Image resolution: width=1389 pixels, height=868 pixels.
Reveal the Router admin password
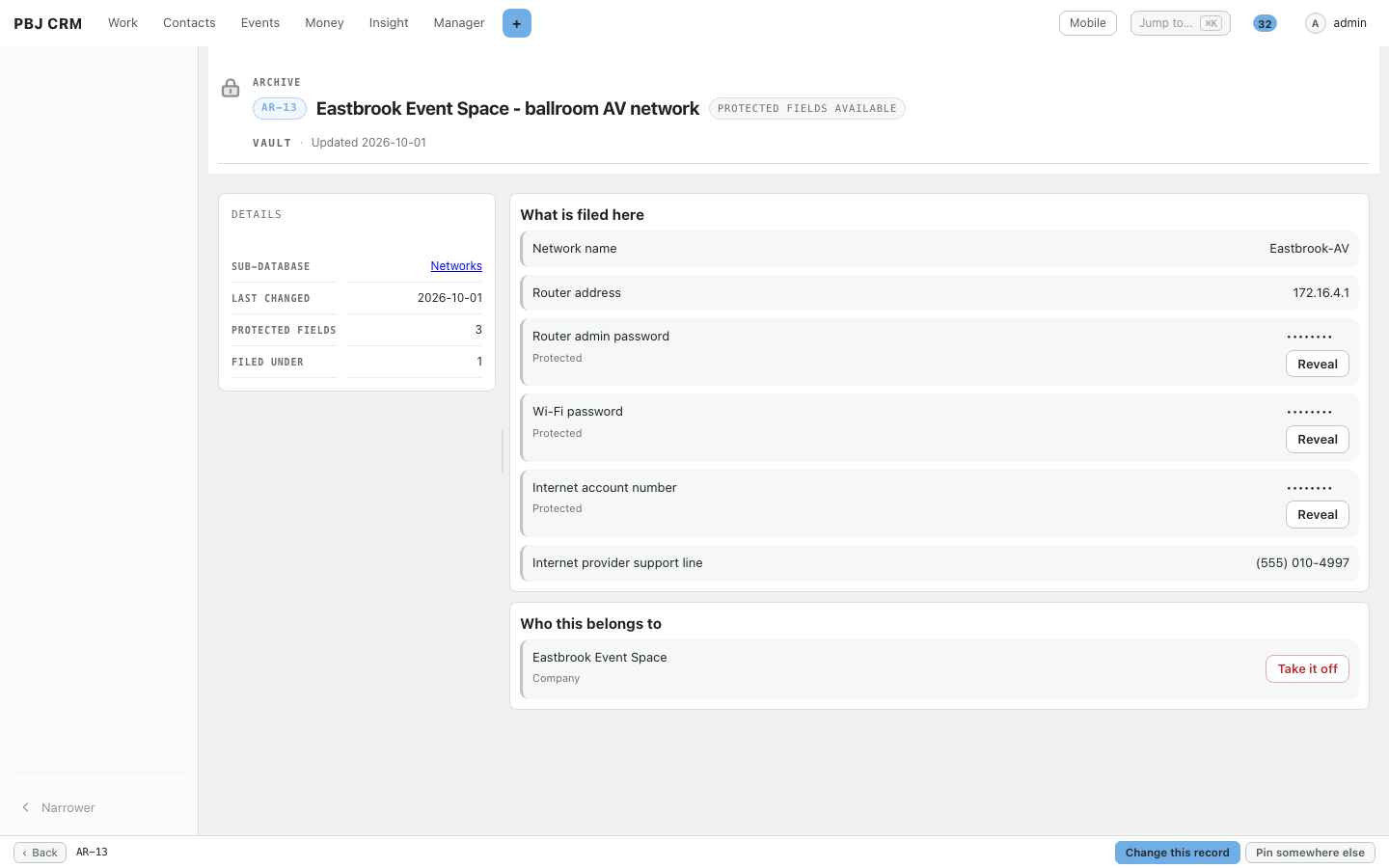[1318, 365]
